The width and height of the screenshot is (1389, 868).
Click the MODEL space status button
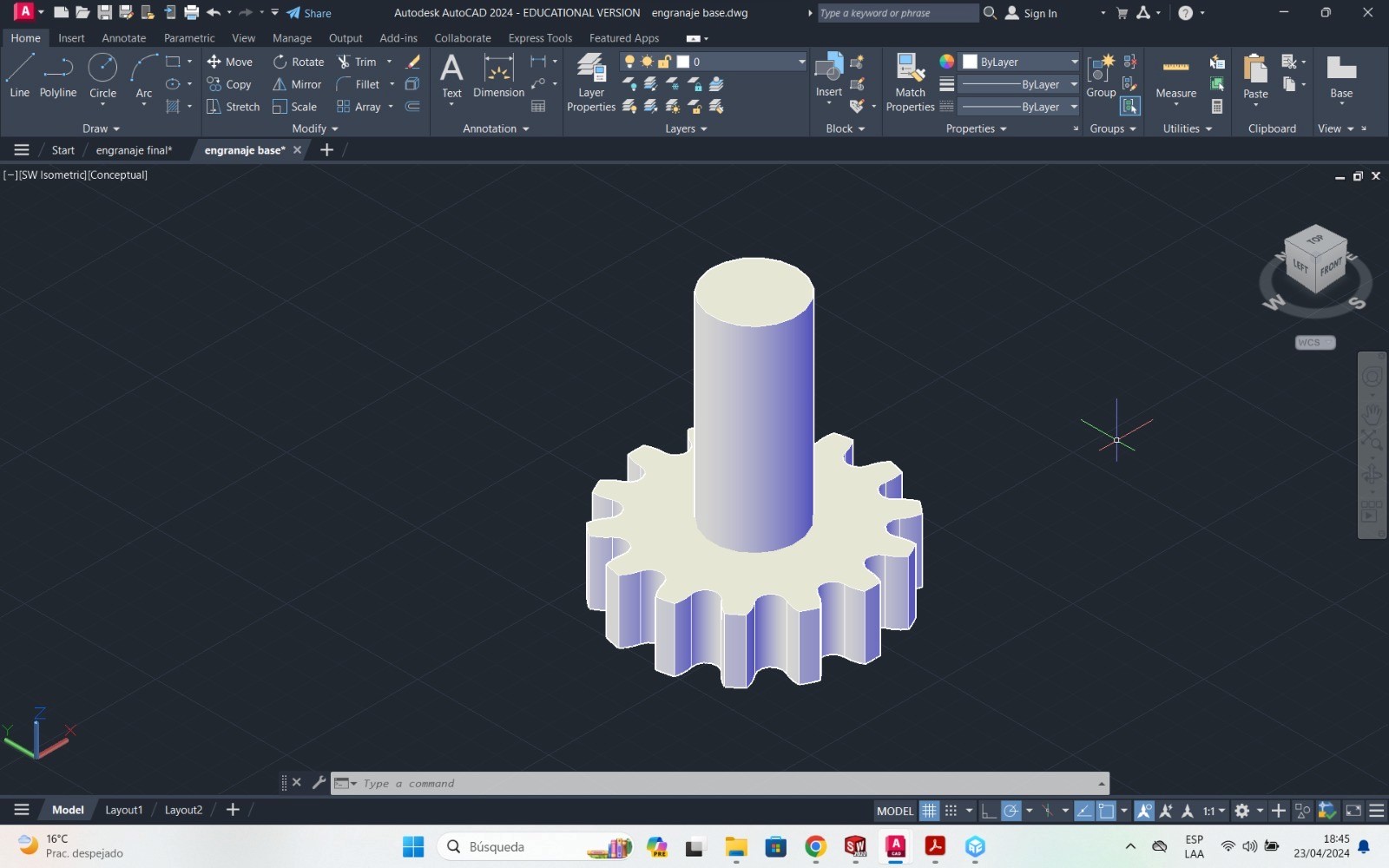(x=895, y=811)
